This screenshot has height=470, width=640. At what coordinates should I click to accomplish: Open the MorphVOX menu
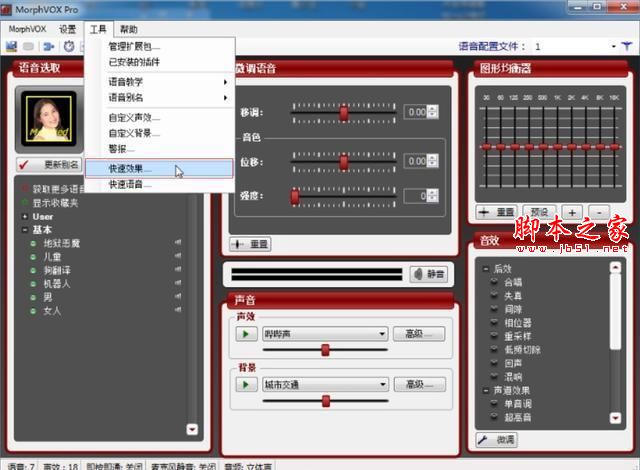click(x=27, y=29)
